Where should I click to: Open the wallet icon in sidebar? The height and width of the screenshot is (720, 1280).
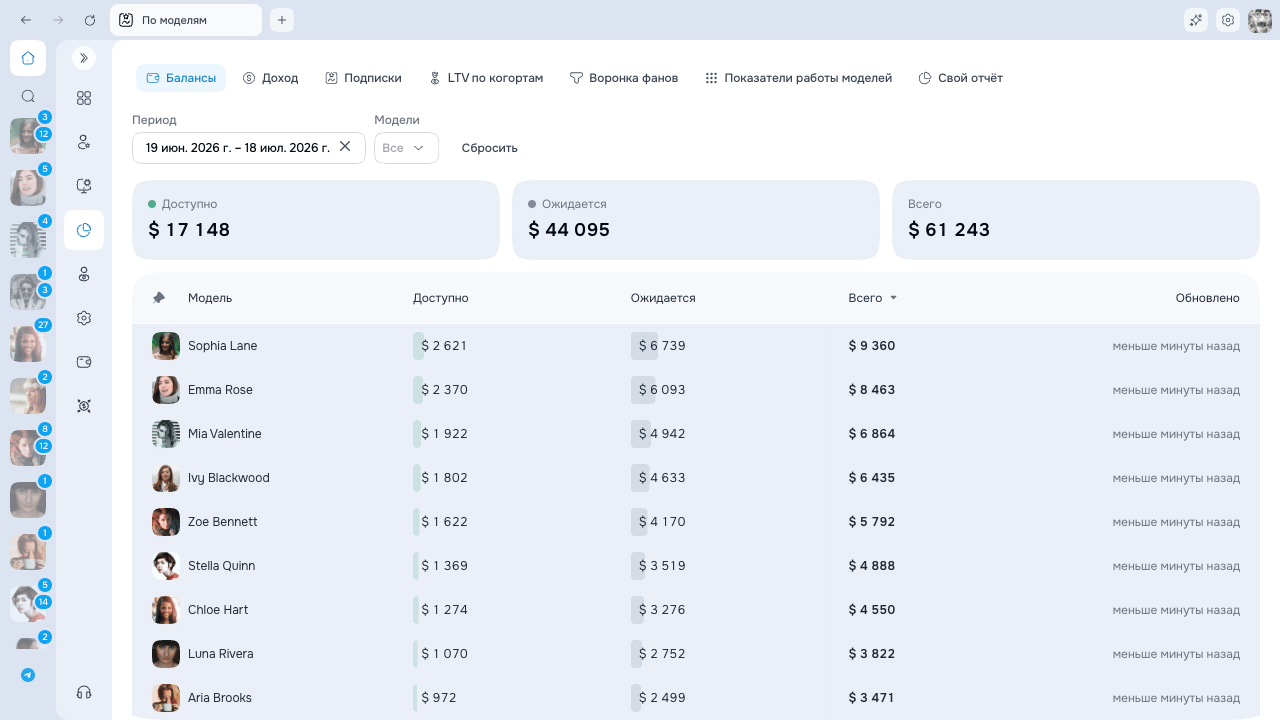coord(84,362)
